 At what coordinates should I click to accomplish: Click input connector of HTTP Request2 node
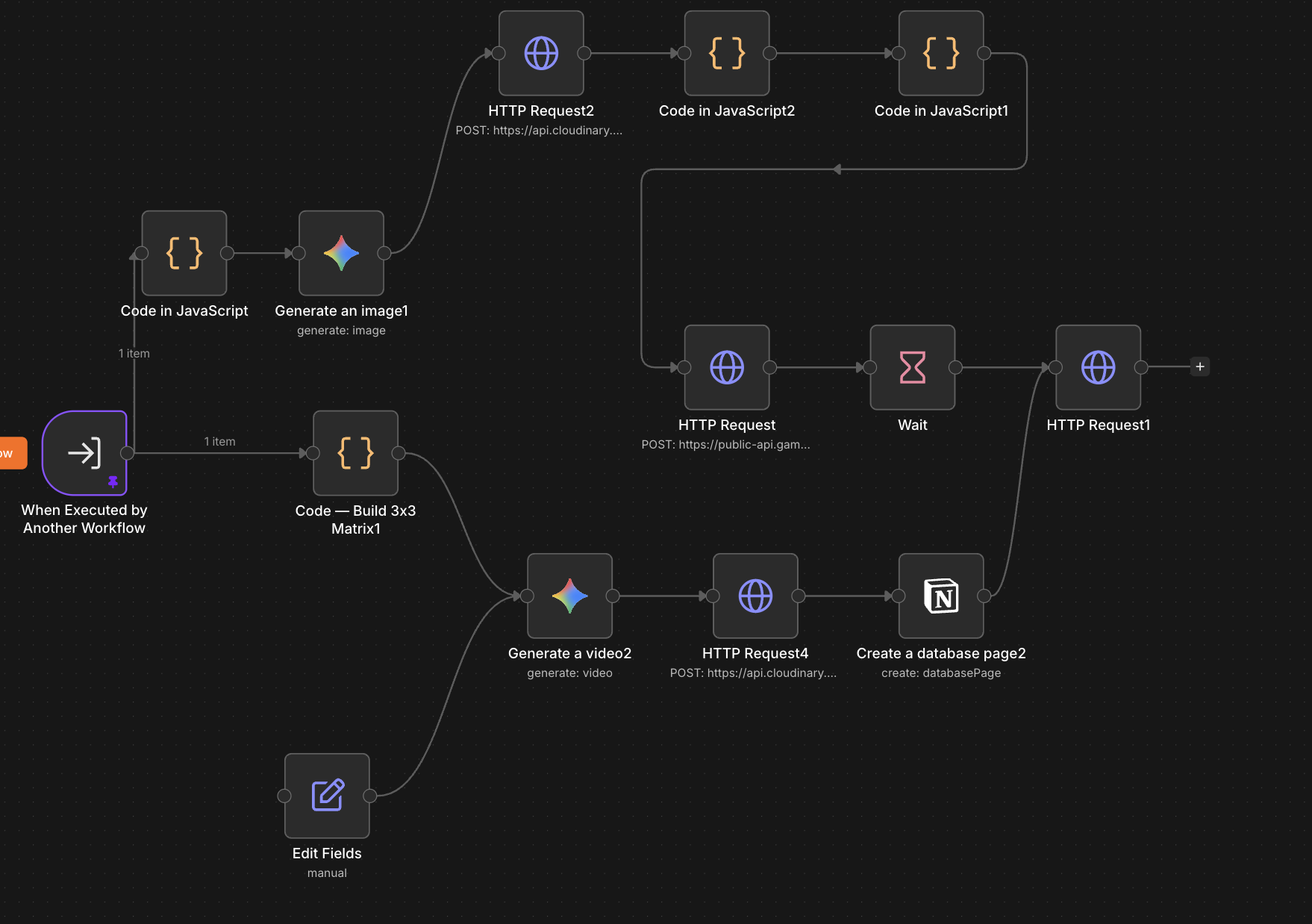pyautogui.click(x=499, y=53)
